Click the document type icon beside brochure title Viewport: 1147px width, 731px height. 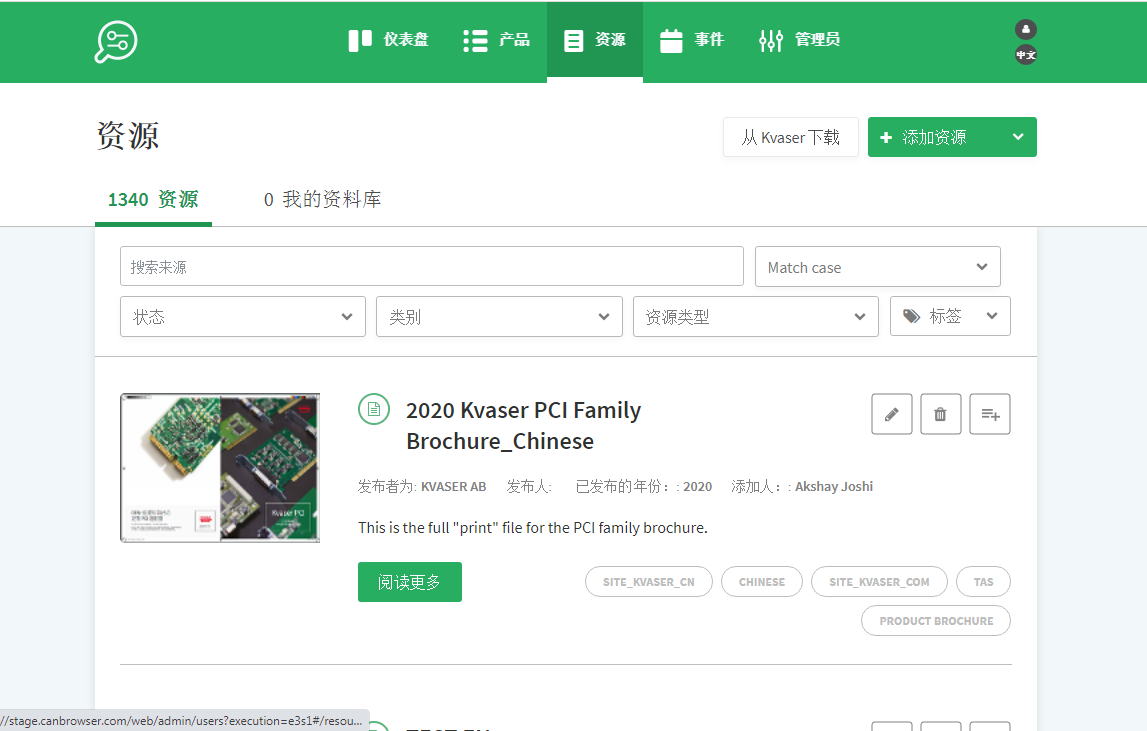point(374,409)
